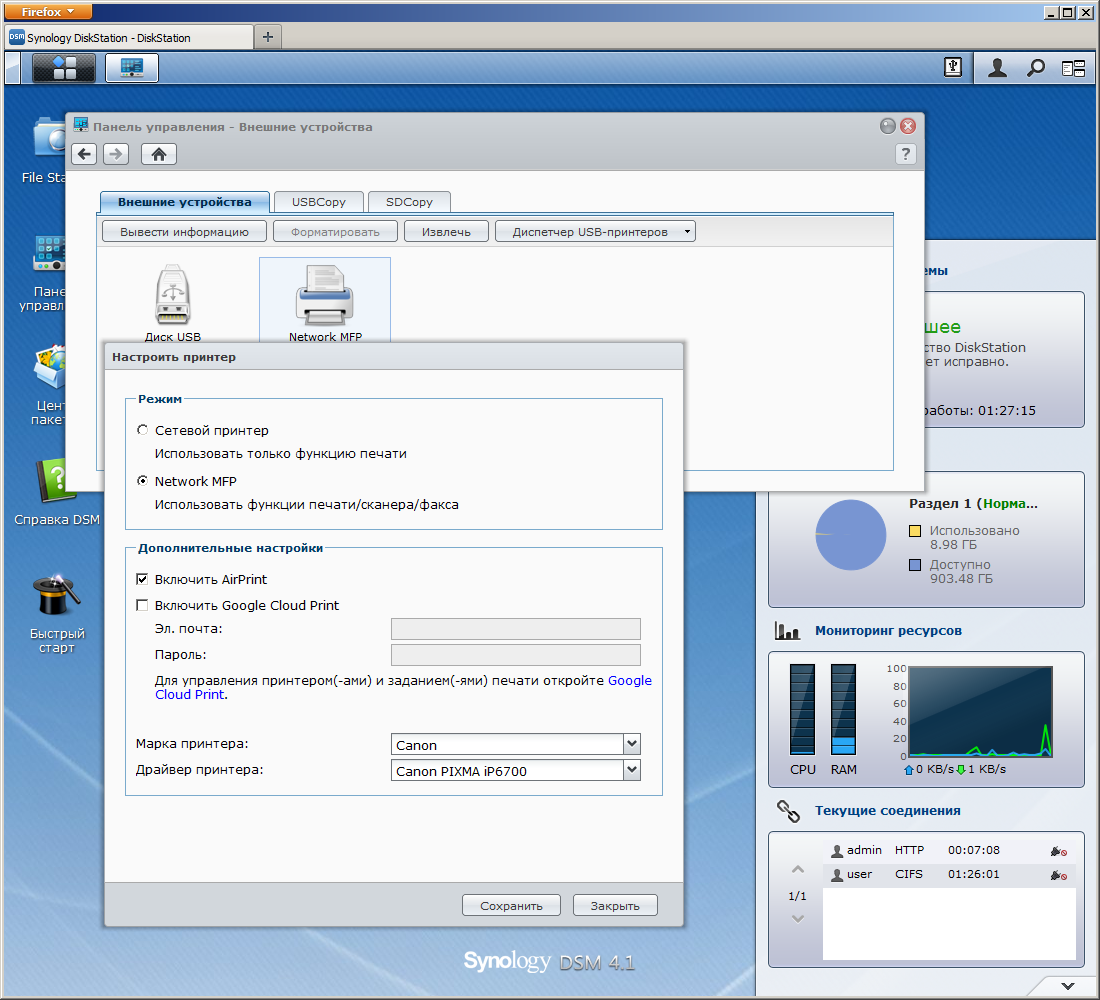
Task: Open Текущие соединения widget title
Action: pos(887,811)
